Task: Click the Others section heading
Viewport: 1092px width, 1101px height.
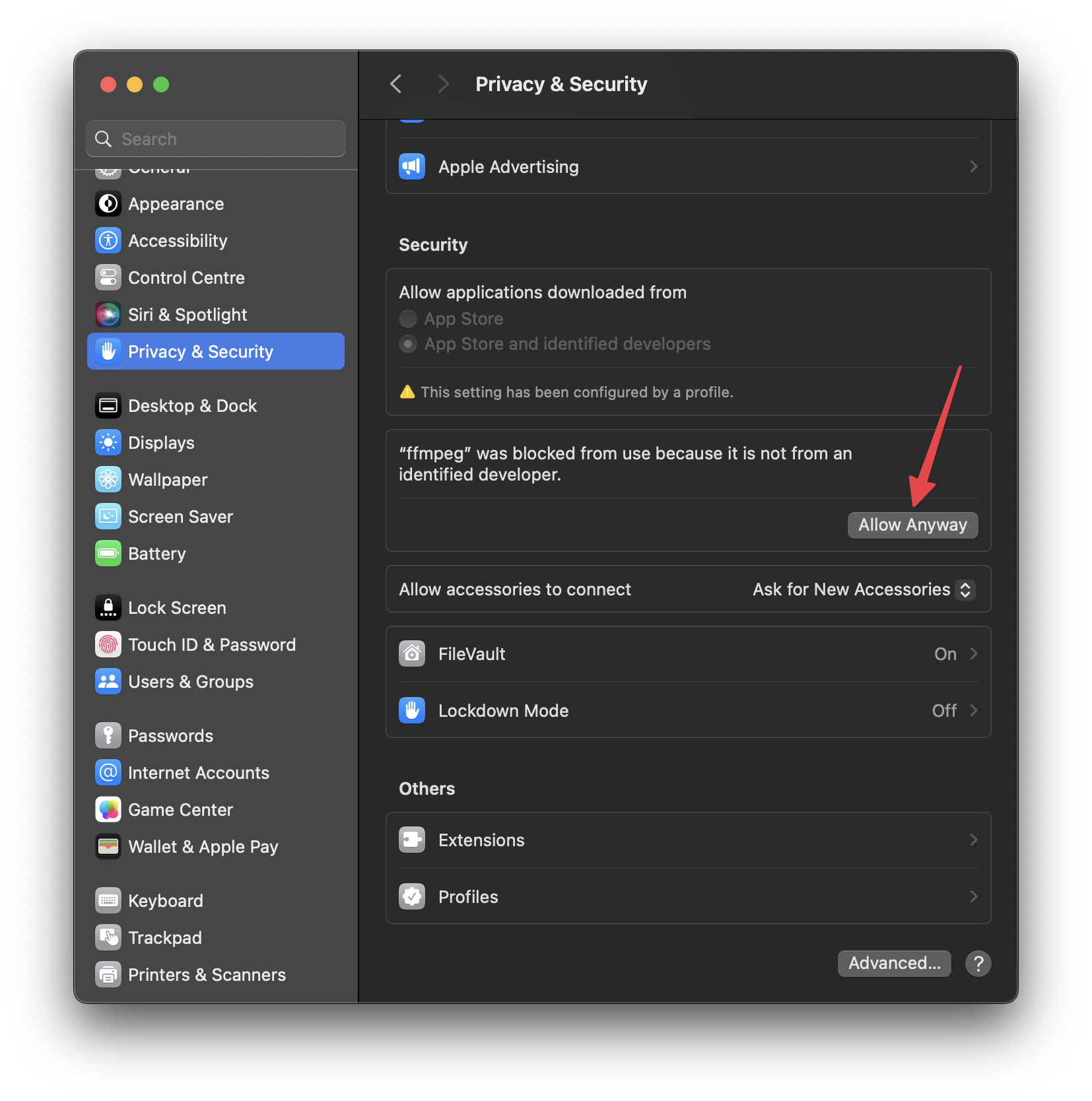Action: click(x=427, y=789)
